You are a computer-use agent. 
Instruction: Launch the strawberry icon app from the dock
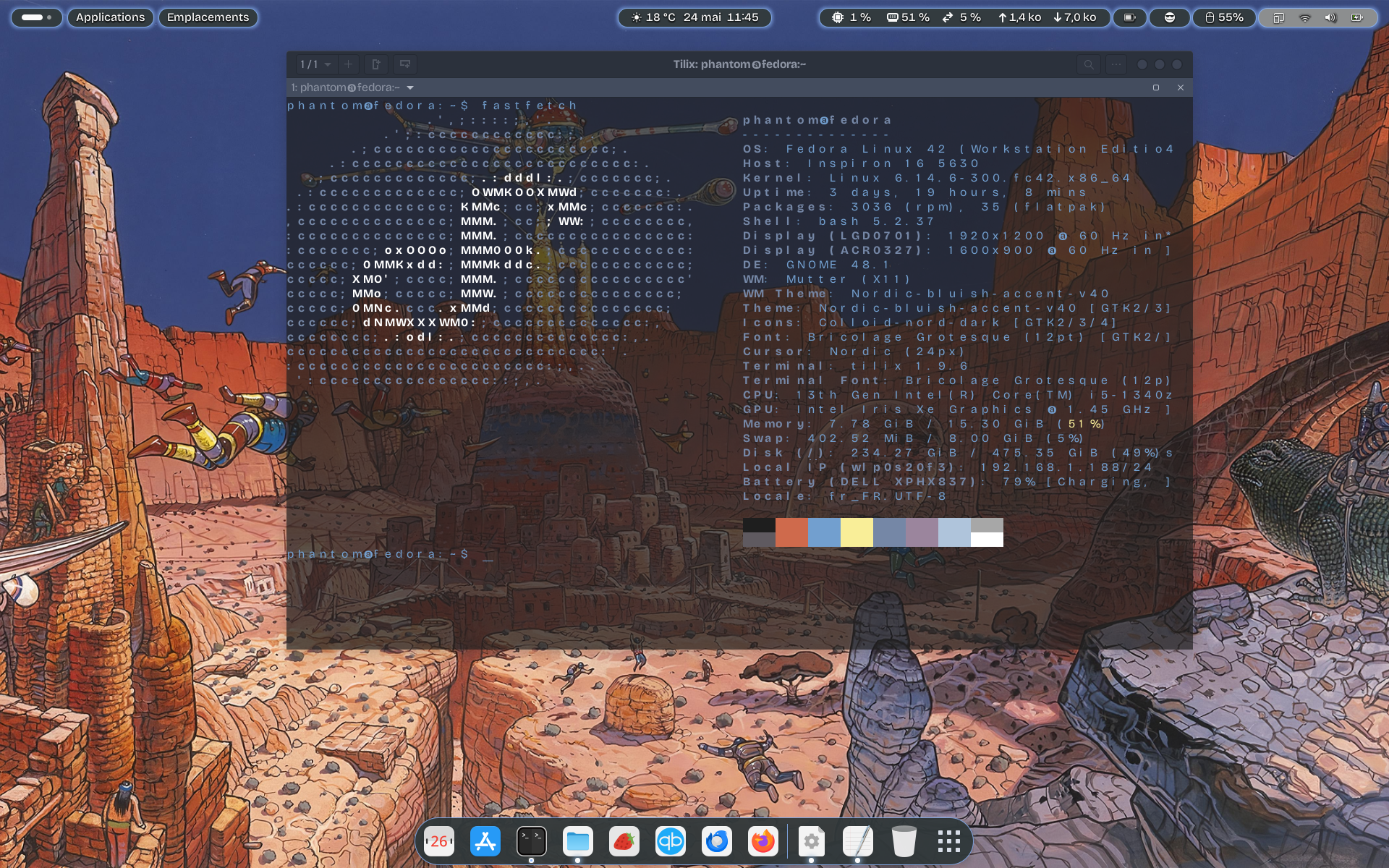point(624,841)
